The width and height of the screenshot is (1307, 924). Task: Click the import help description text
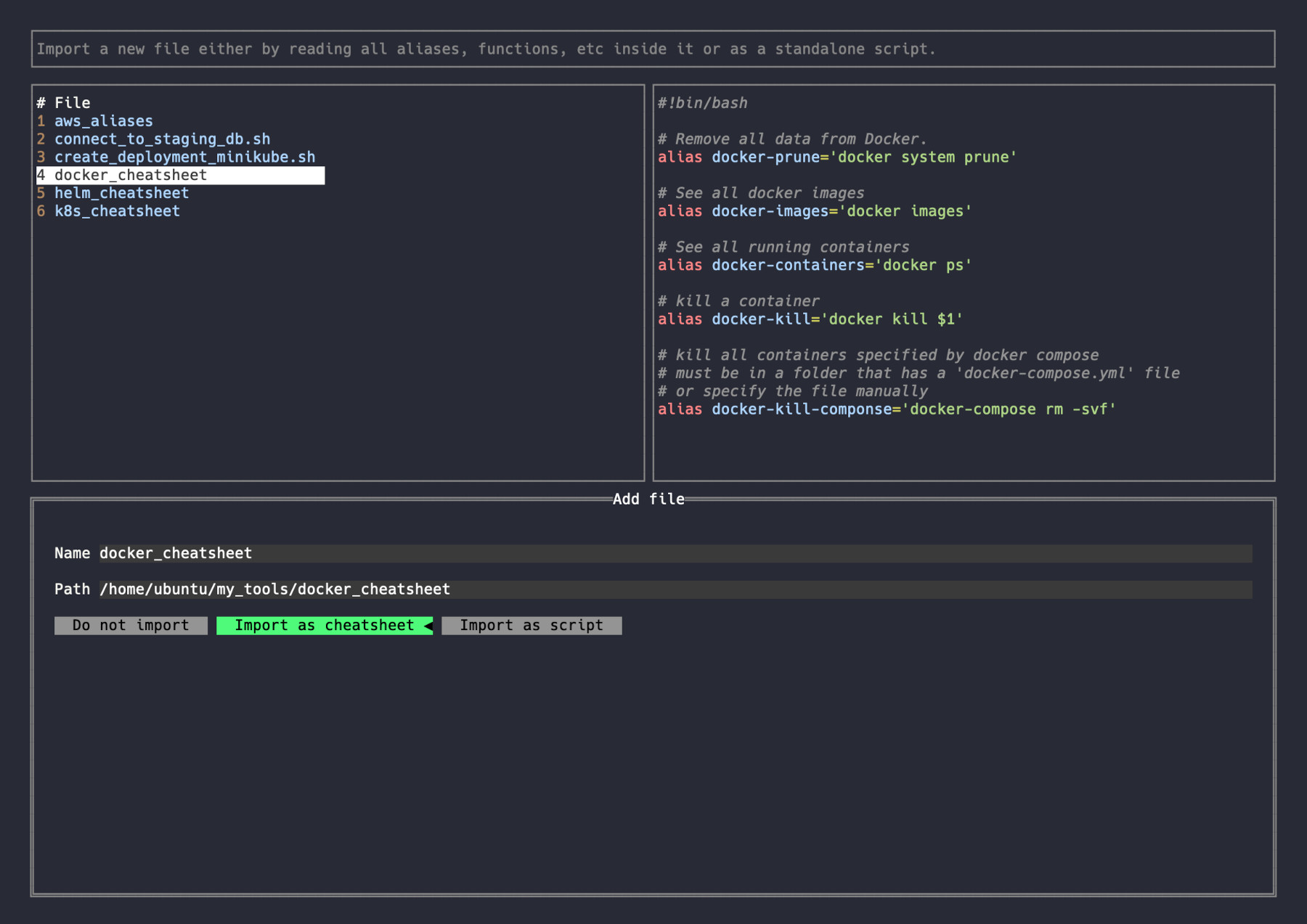486,49
